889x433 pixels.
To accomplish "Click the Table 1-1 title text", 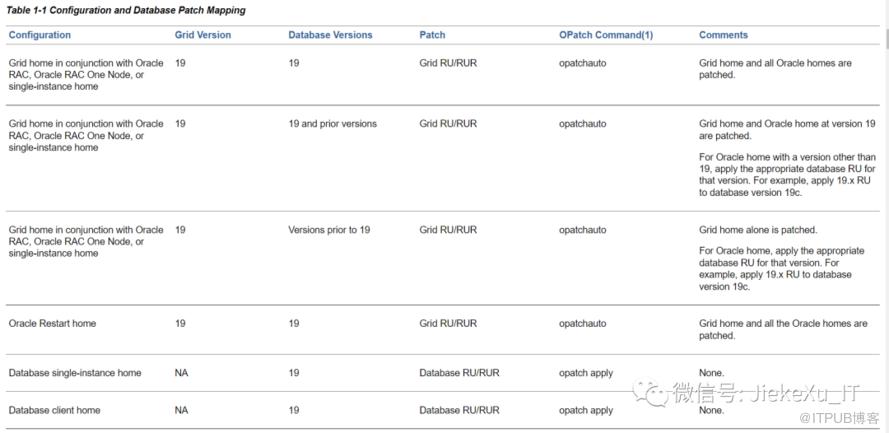I will 126,10.
